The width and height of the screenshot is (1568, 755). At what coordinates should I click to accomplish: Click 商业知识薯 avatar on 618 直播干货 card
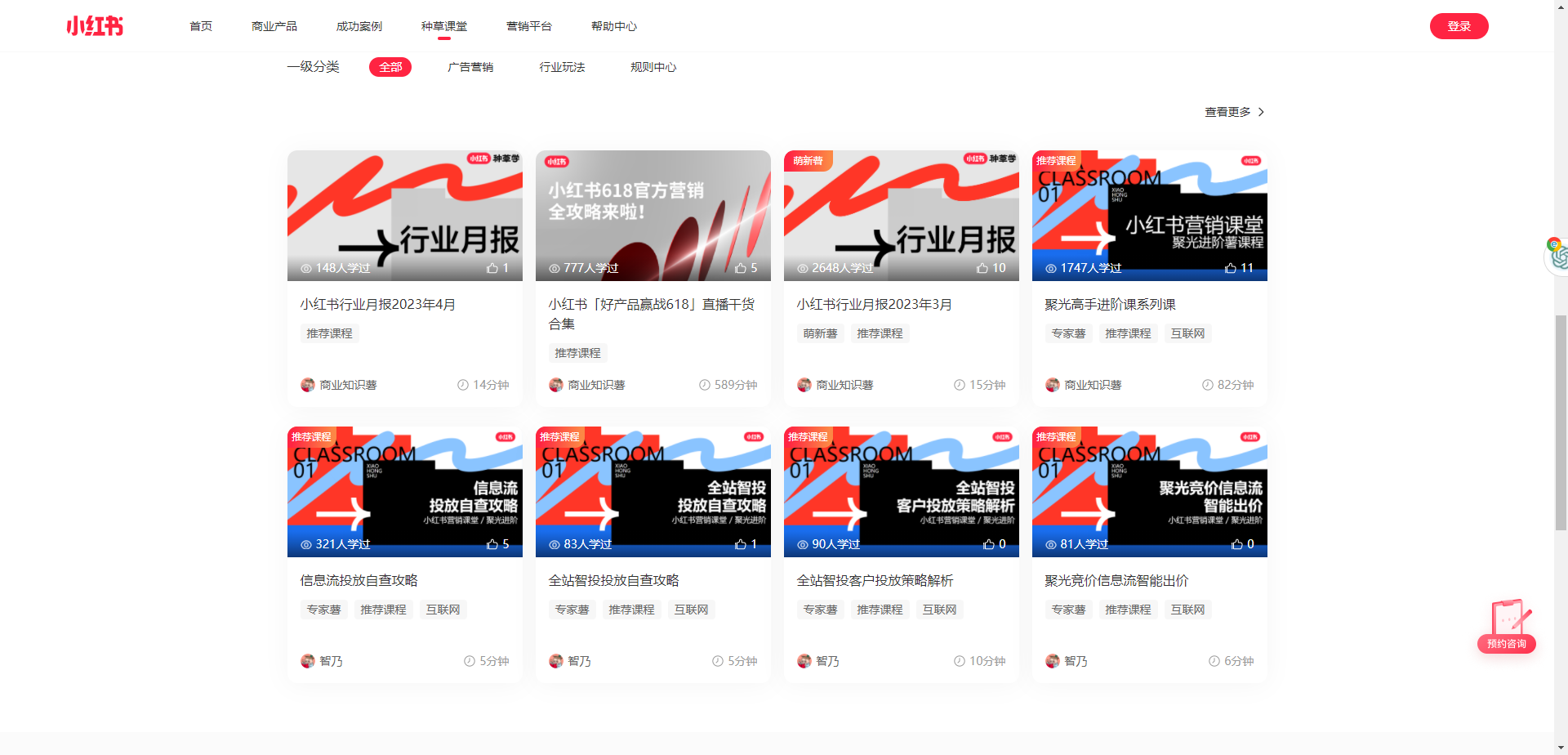[x=556, y=385]
